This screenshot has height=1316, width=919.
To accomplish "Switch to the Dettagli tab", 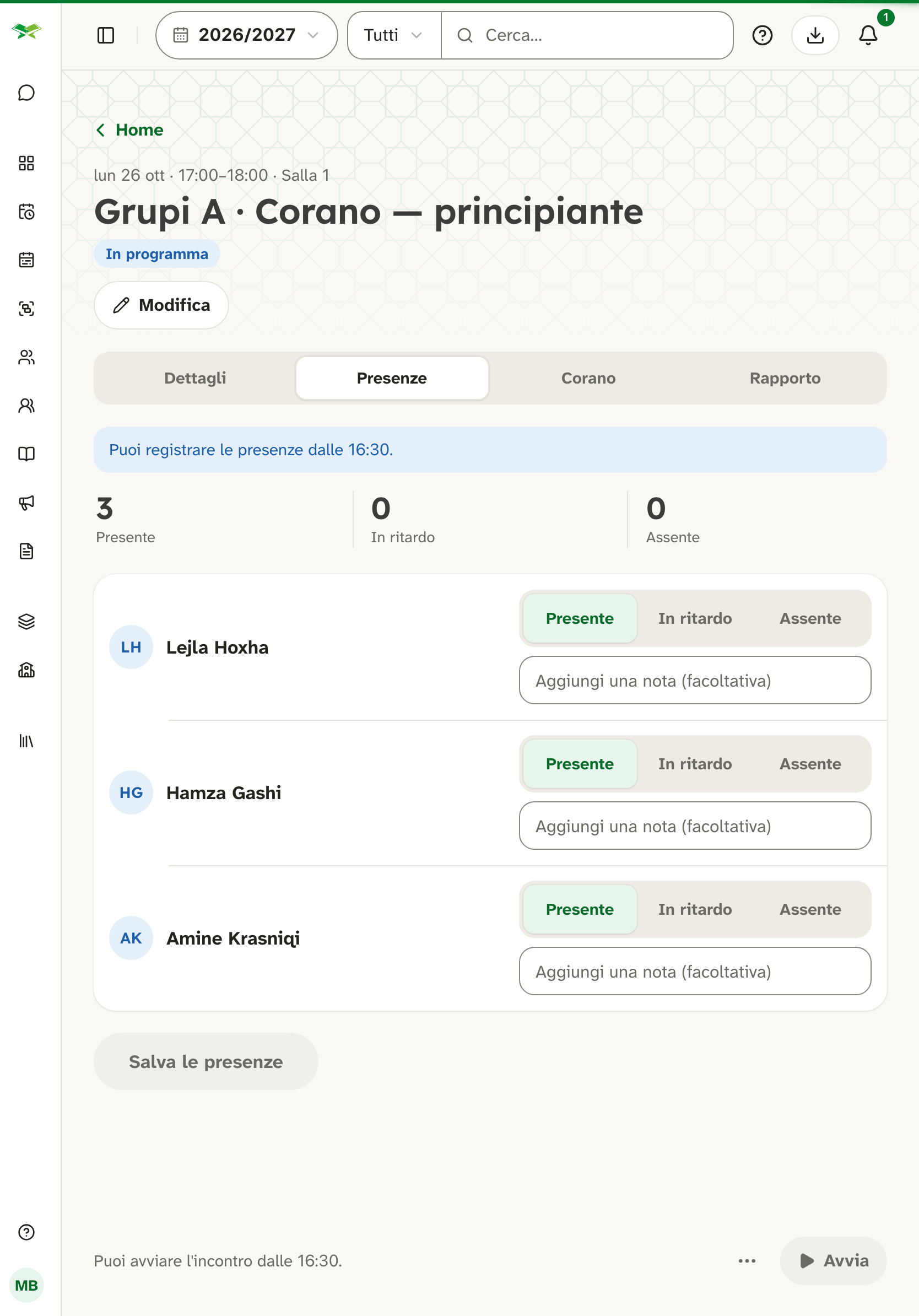I will [196, 378].
